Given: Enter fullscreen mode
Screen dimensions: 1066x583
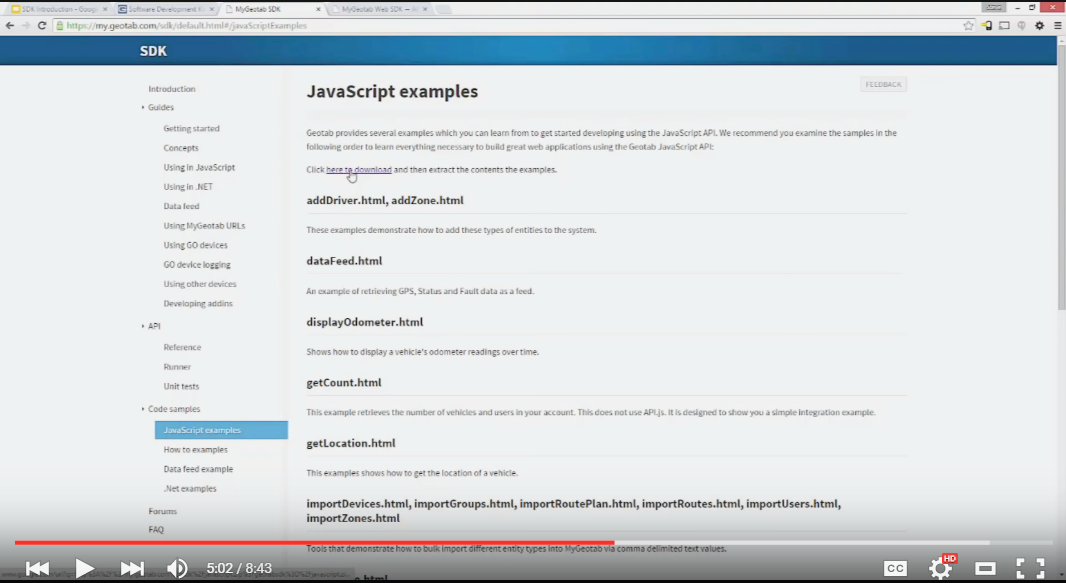Looking at the screenshot, I should [x=1030, y=568].
